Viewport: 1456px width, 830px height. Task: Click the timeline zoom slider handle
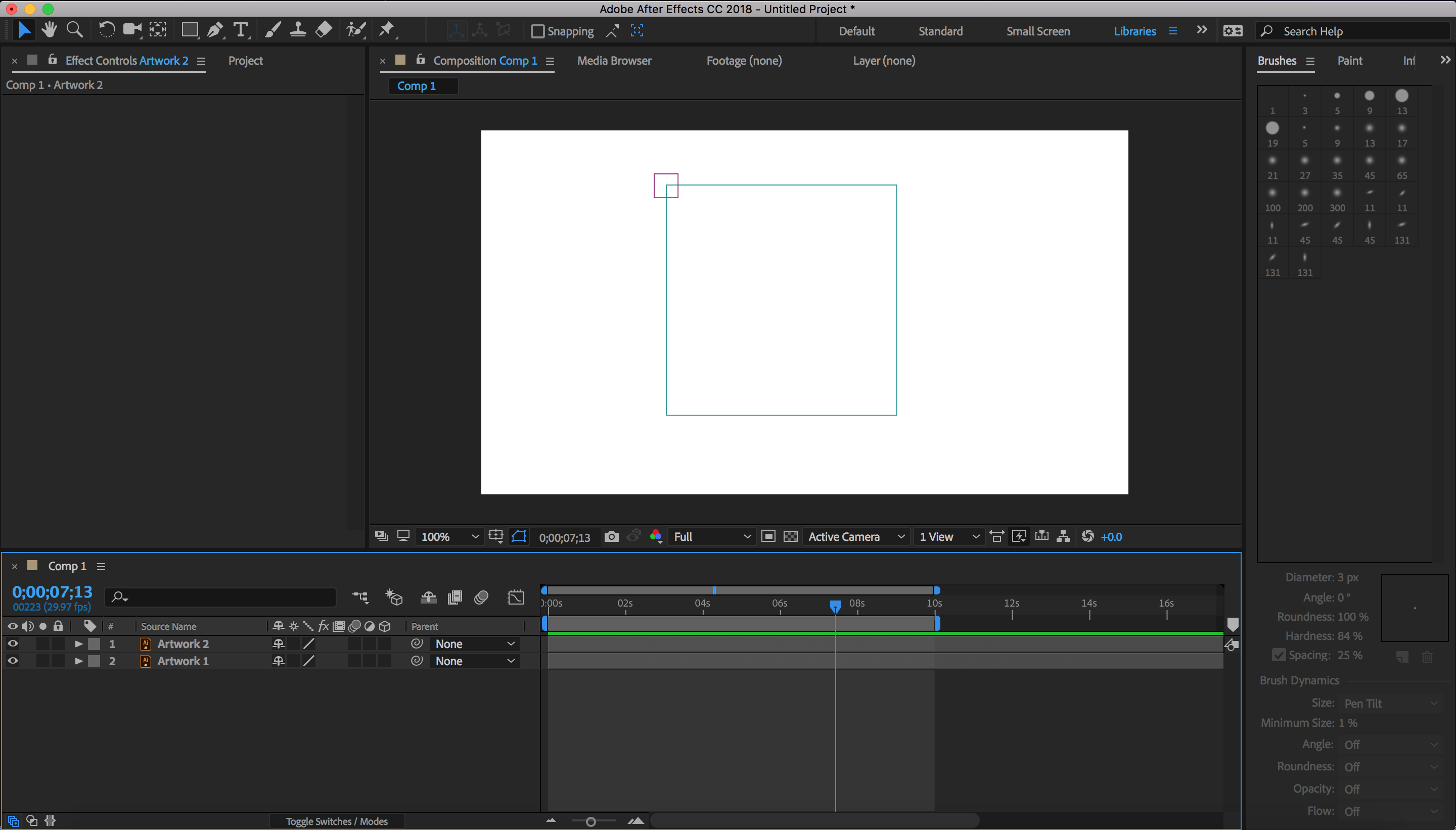[590, 821]
